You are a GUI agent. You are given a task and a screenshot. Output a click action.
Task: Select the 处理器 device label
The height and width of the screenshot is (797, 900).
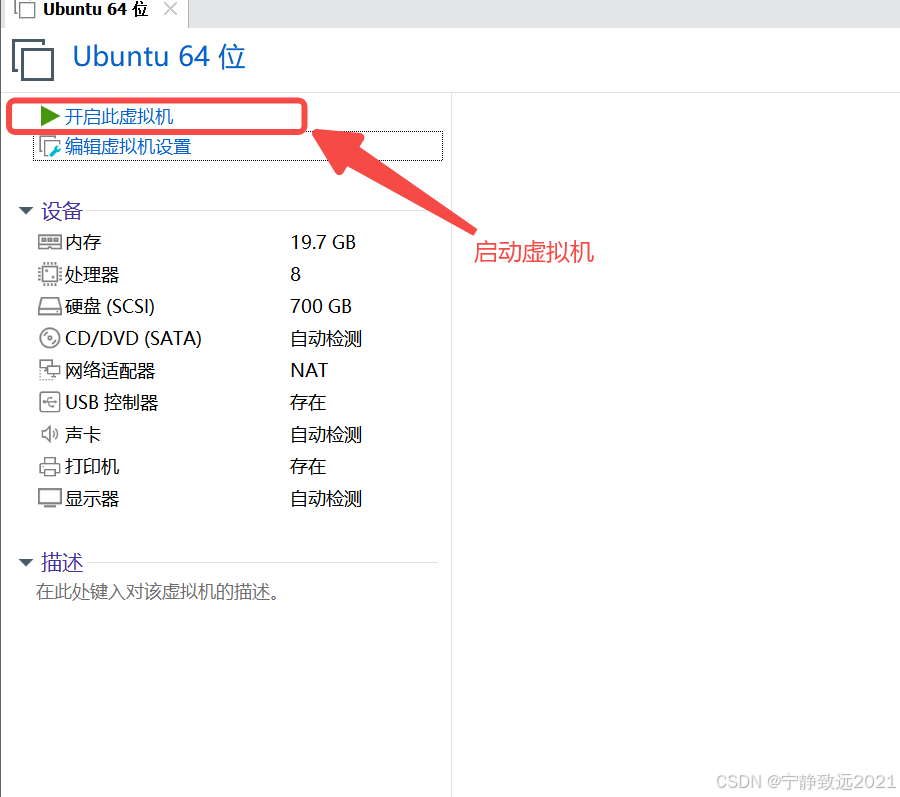point(92,274)
